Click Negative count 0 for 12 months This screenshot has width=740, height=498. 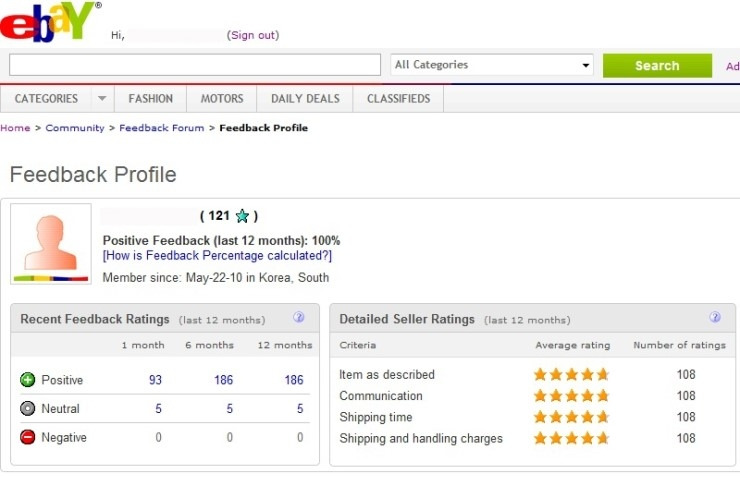click(300, 438)
